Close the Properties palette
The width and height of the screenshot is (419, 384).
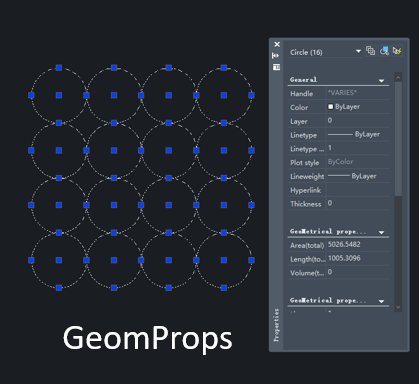click(x=277, y=44)
